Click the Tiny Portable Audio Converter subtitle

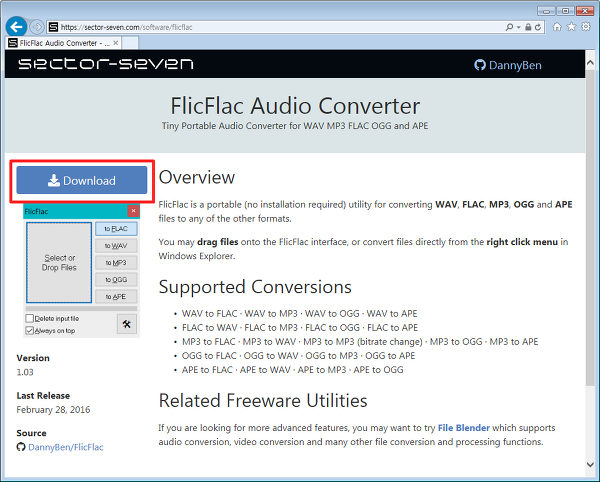[x=295, y=126]
